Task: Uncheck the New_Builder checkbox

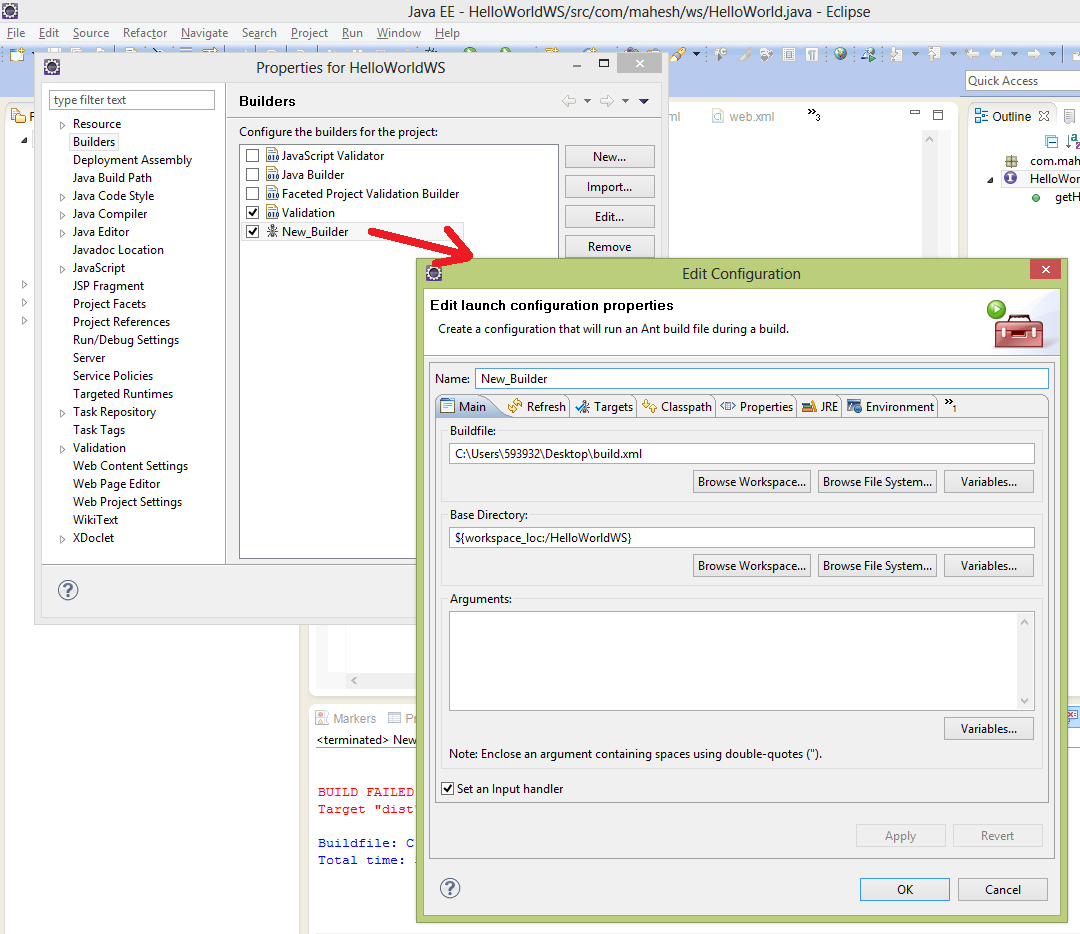Action: pyautogui.click(x=253, y=231)
